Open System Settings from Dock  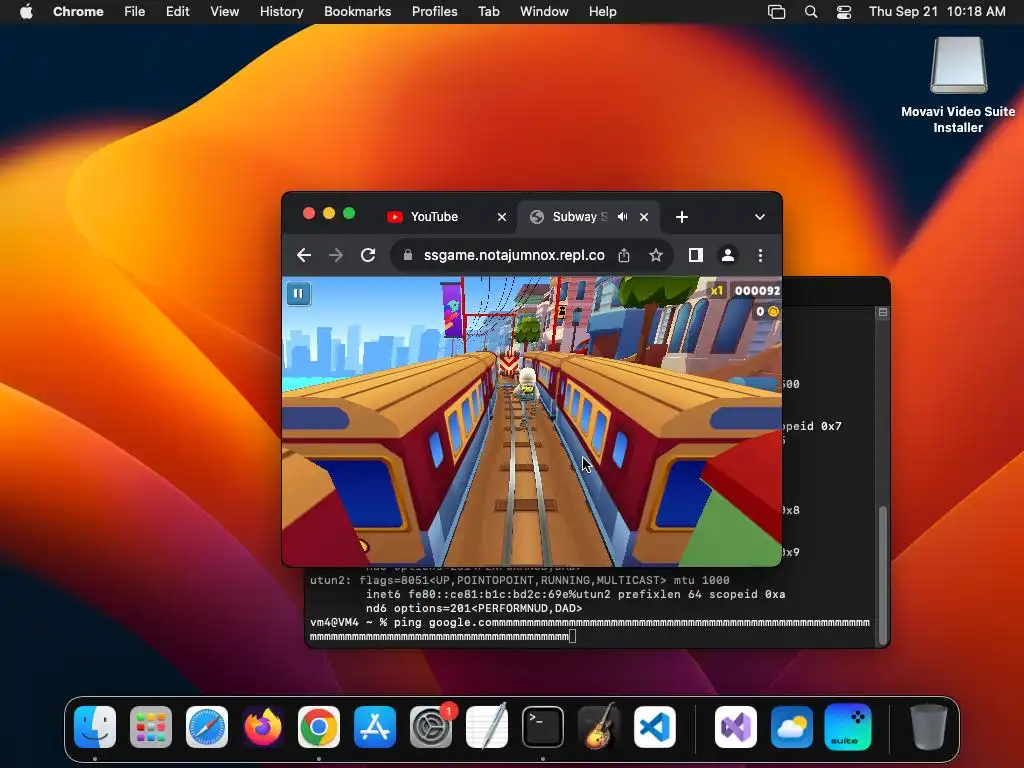tap(431, 727)
